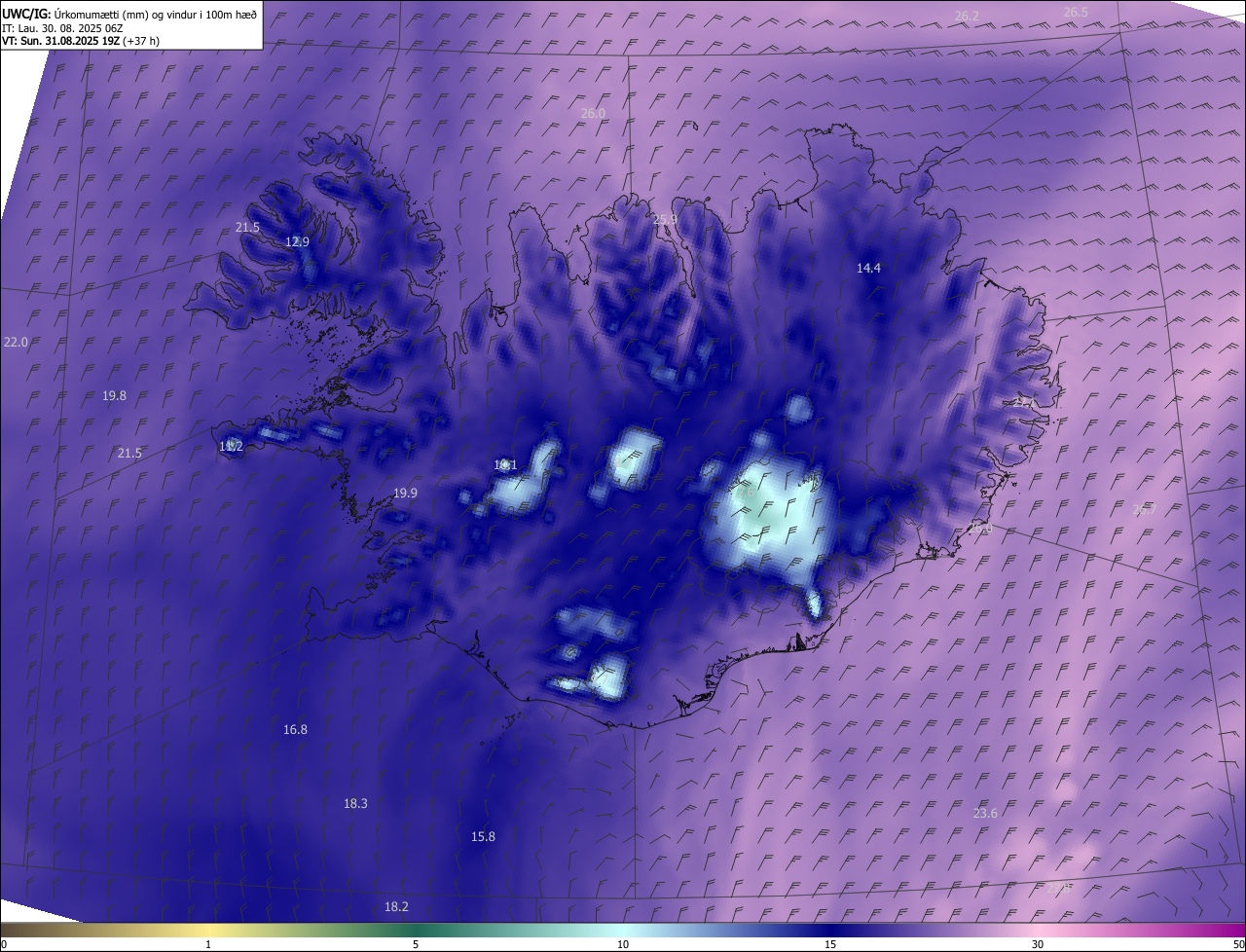Click the 26.7 value label
The width and height of the screenshot is (1246, 952).
click(1145, 510)
